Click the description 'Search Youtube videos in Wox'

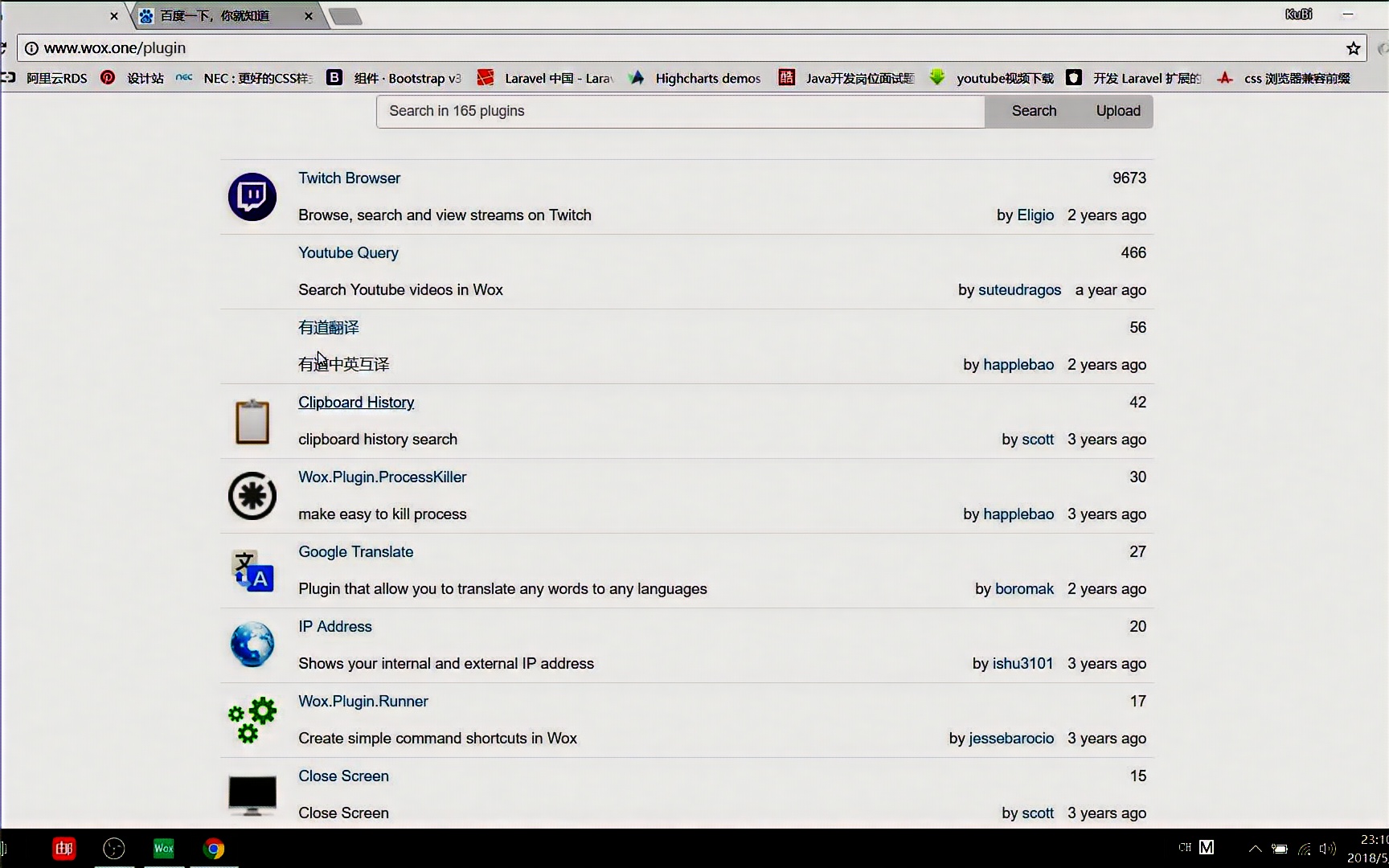400,290
